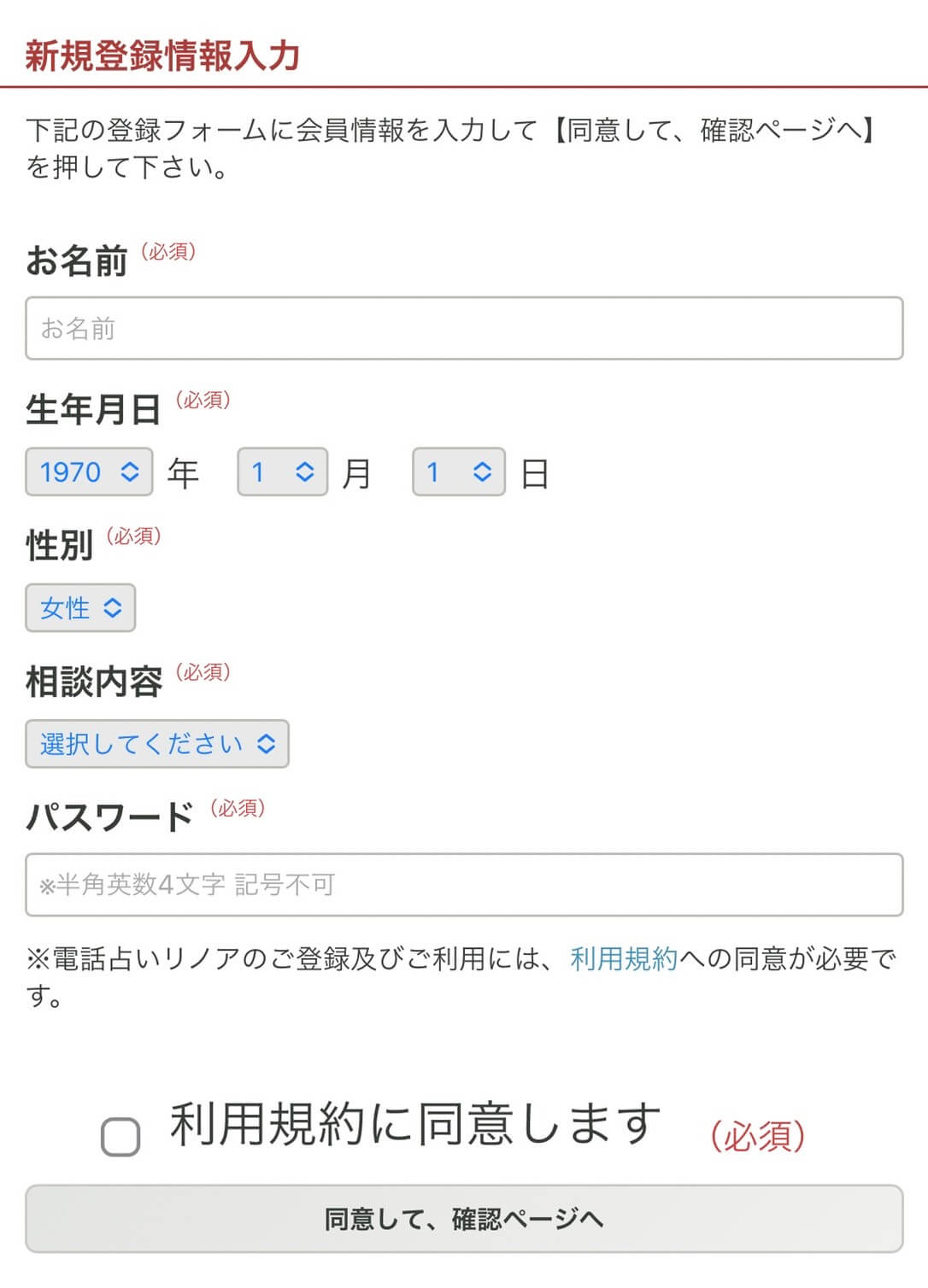Open the birth year dropdown showing 1970
Screen dimensions: 928x1288
point(89,472)
